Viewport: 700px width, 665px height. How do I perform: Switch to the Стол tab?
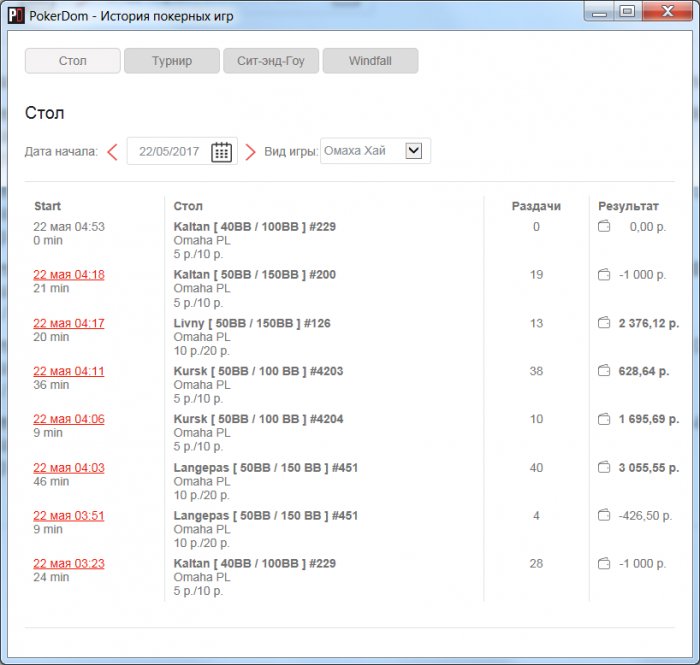pyautogui.click(x=72, y=61)
